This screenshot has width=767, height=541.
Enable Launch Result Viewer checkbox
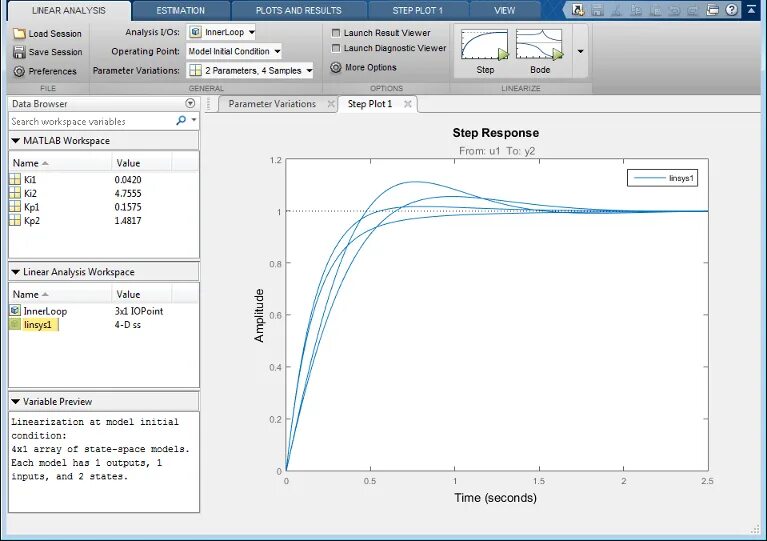(336, 33)
